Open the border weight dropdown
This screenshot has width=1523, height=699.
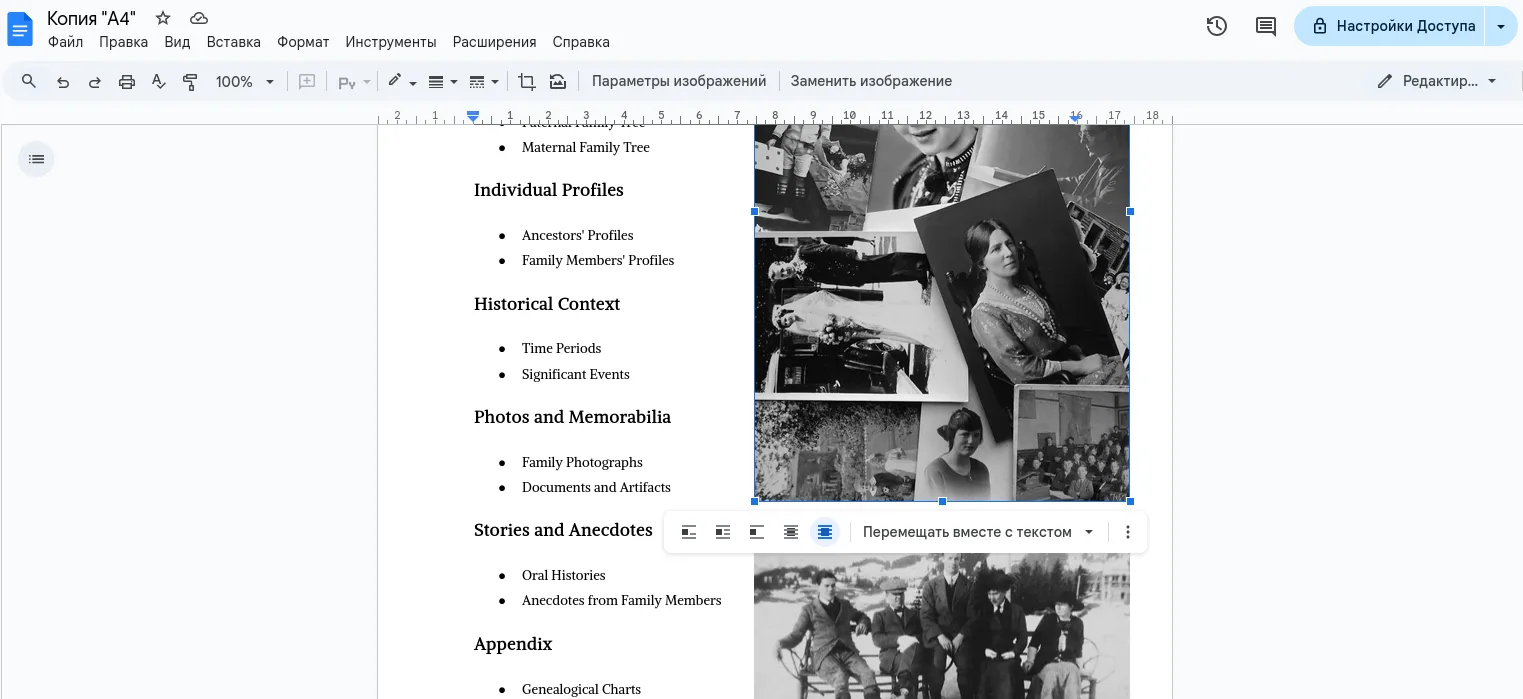tap(440, 81)
